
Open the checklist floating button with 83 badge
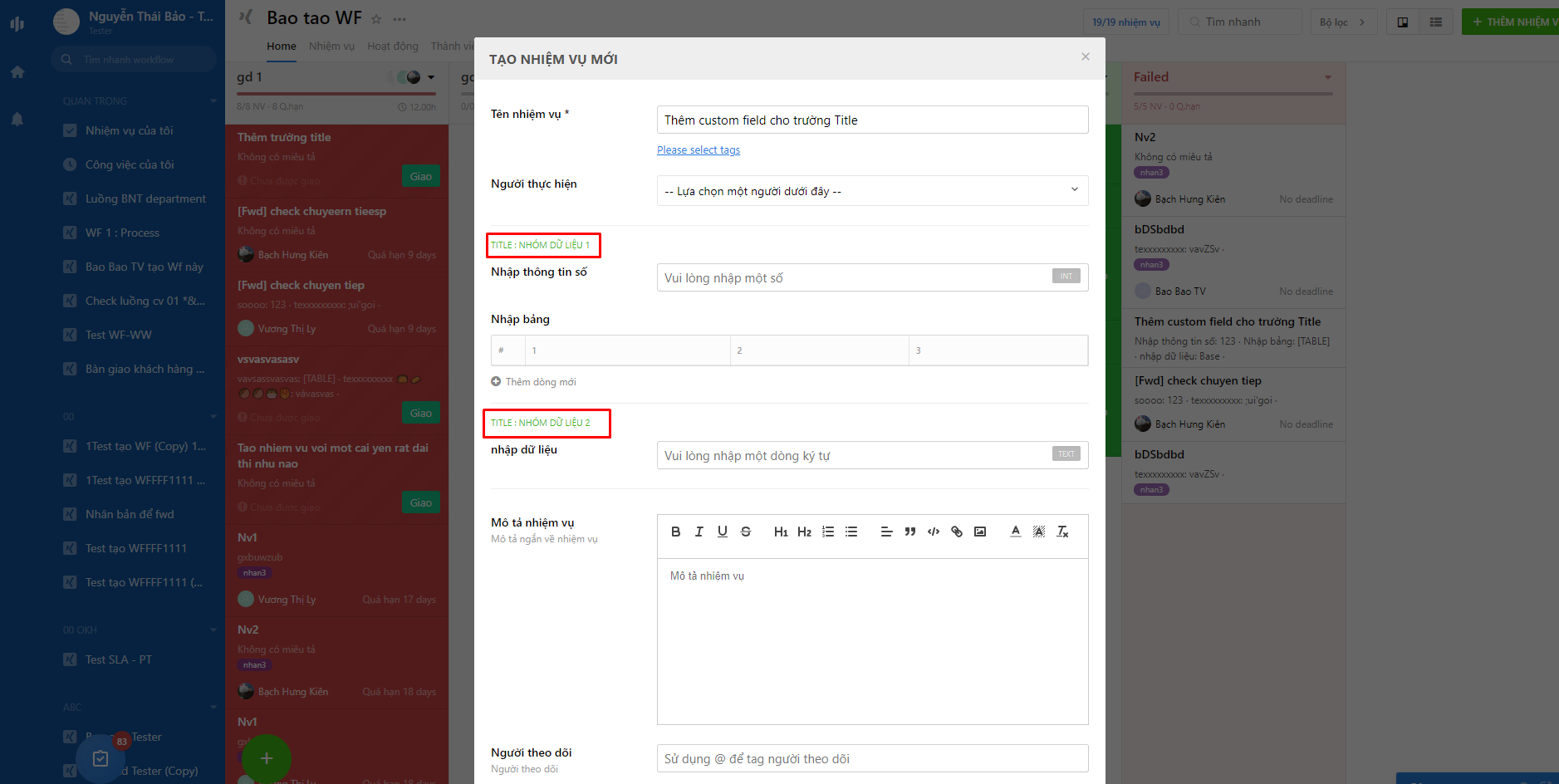point(101,758)
